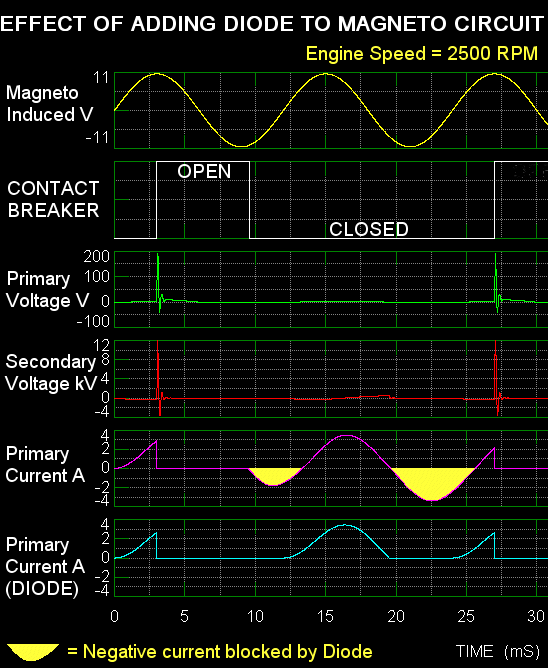Click the 'CONTACT BREAKER' label
Viewport: 548px width, 668px height.
pos(53,199)
